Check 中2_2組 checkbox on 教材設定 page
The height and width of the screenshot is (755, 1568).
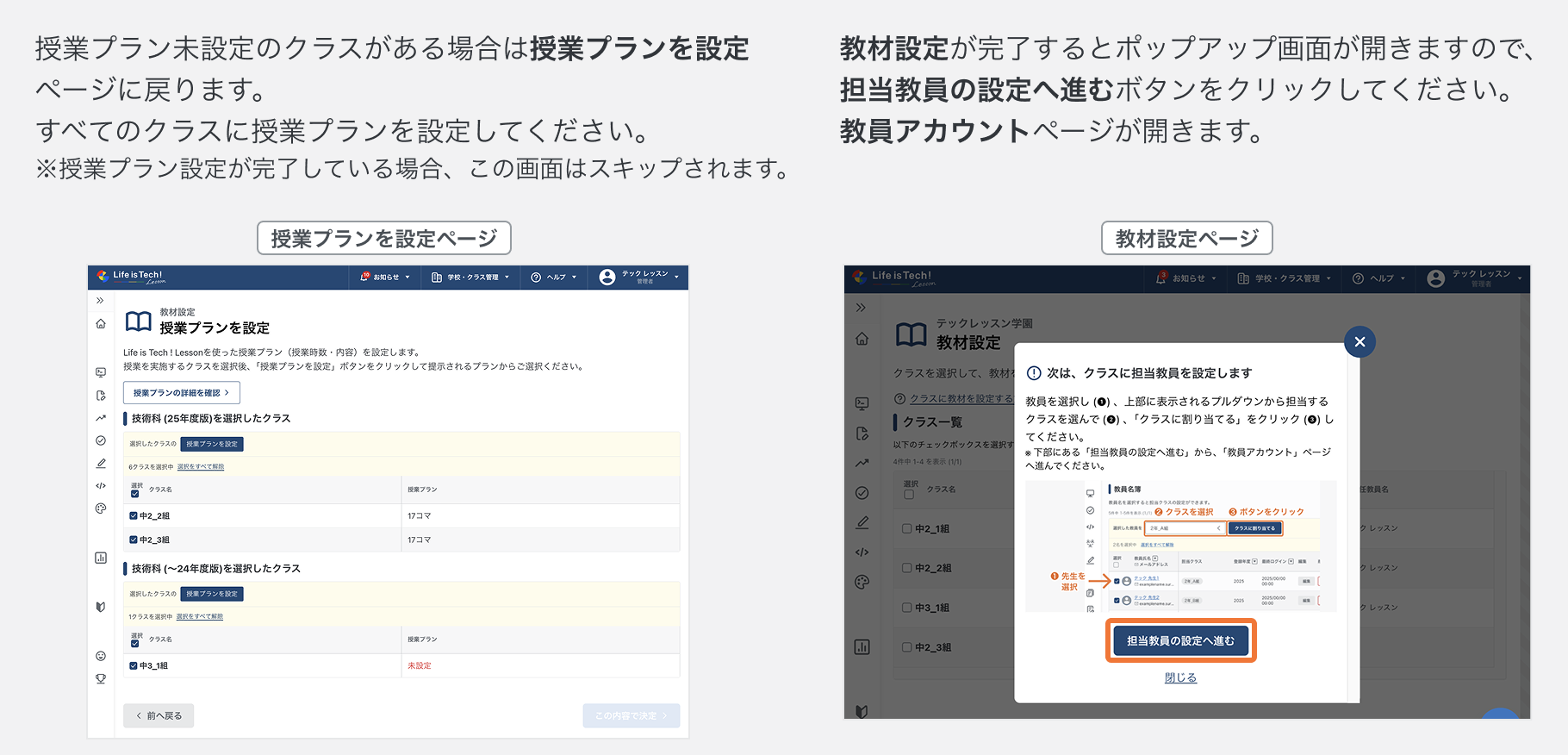pos(907,568)
